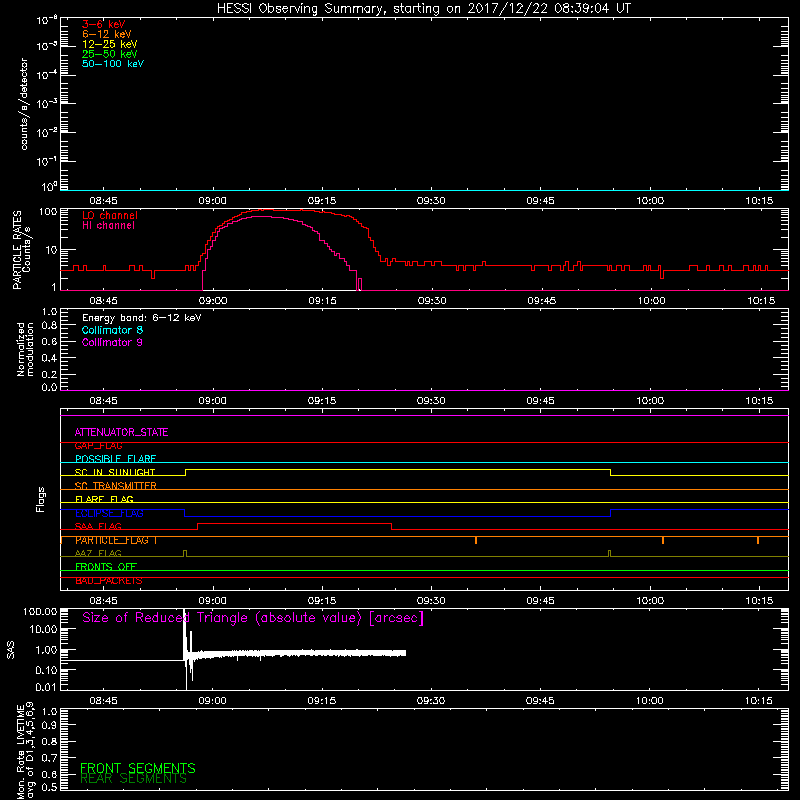The image size is (800, 800).
Task: Click the AAZ_FLAG pulse near 09:54
Action: point(609,554)
